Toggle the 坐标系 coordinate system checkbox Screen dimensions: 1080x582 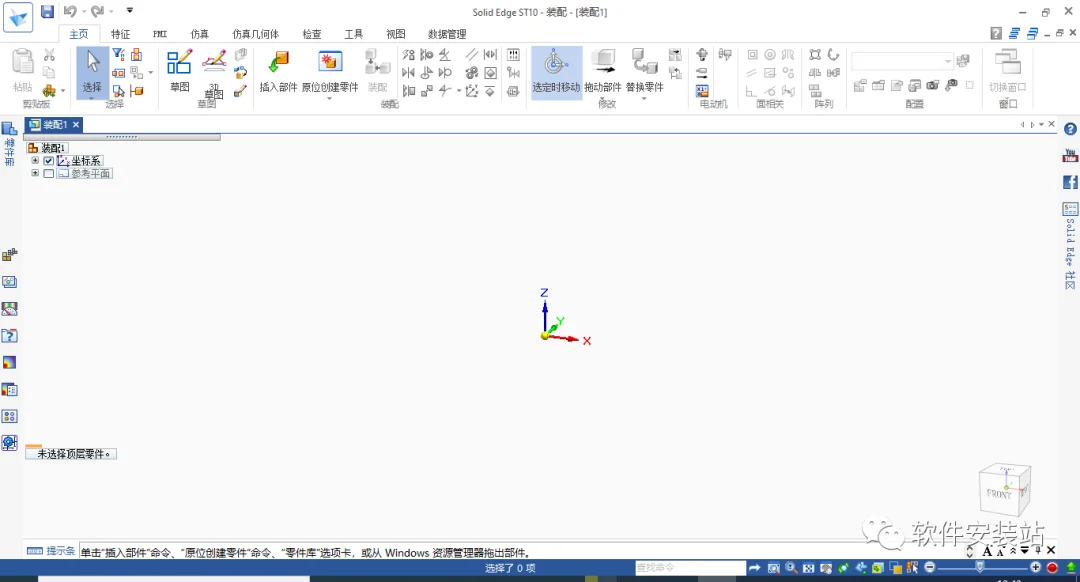[x=49, y=160]
